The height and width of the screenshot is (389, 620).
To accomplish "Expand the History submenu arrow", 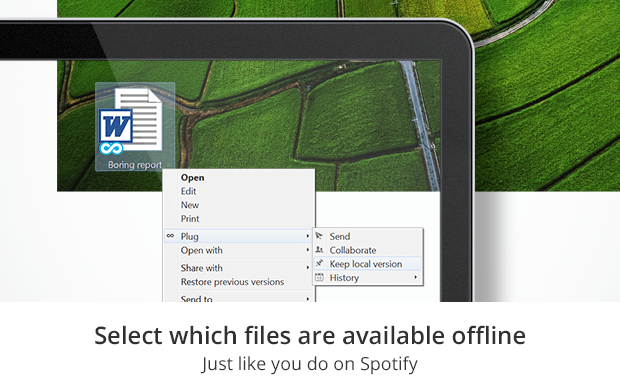I will tap(415, 278).
